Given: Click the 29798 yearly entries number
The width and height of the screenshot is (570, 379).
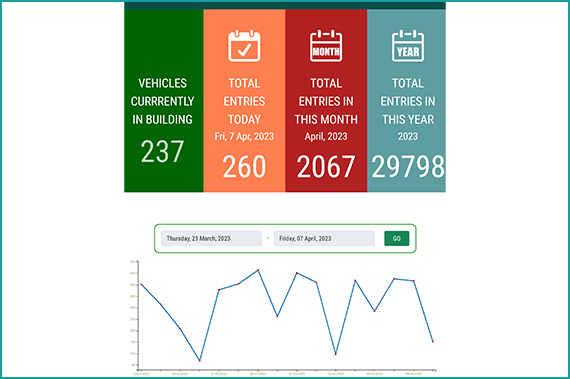Looking at the screenshot, I should pos(408,167).
